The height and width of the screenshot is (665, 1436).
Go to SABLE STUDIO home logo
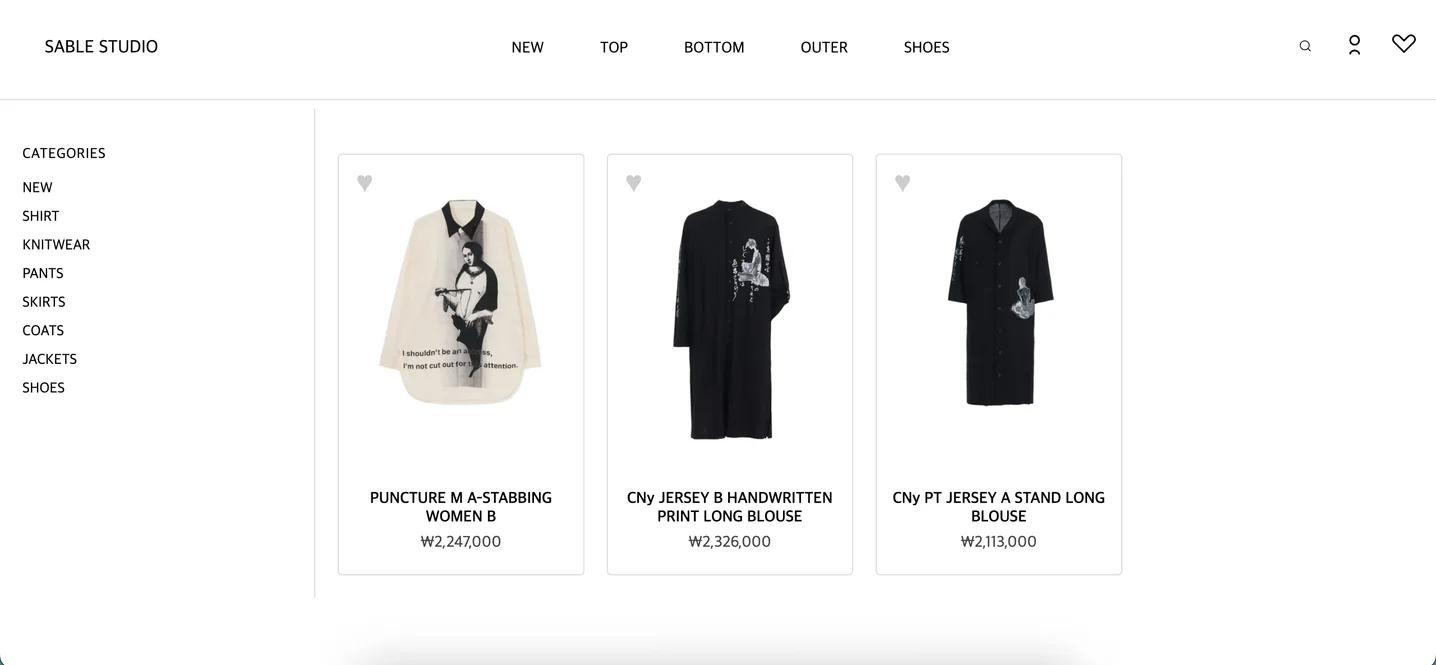pos(101,46)
